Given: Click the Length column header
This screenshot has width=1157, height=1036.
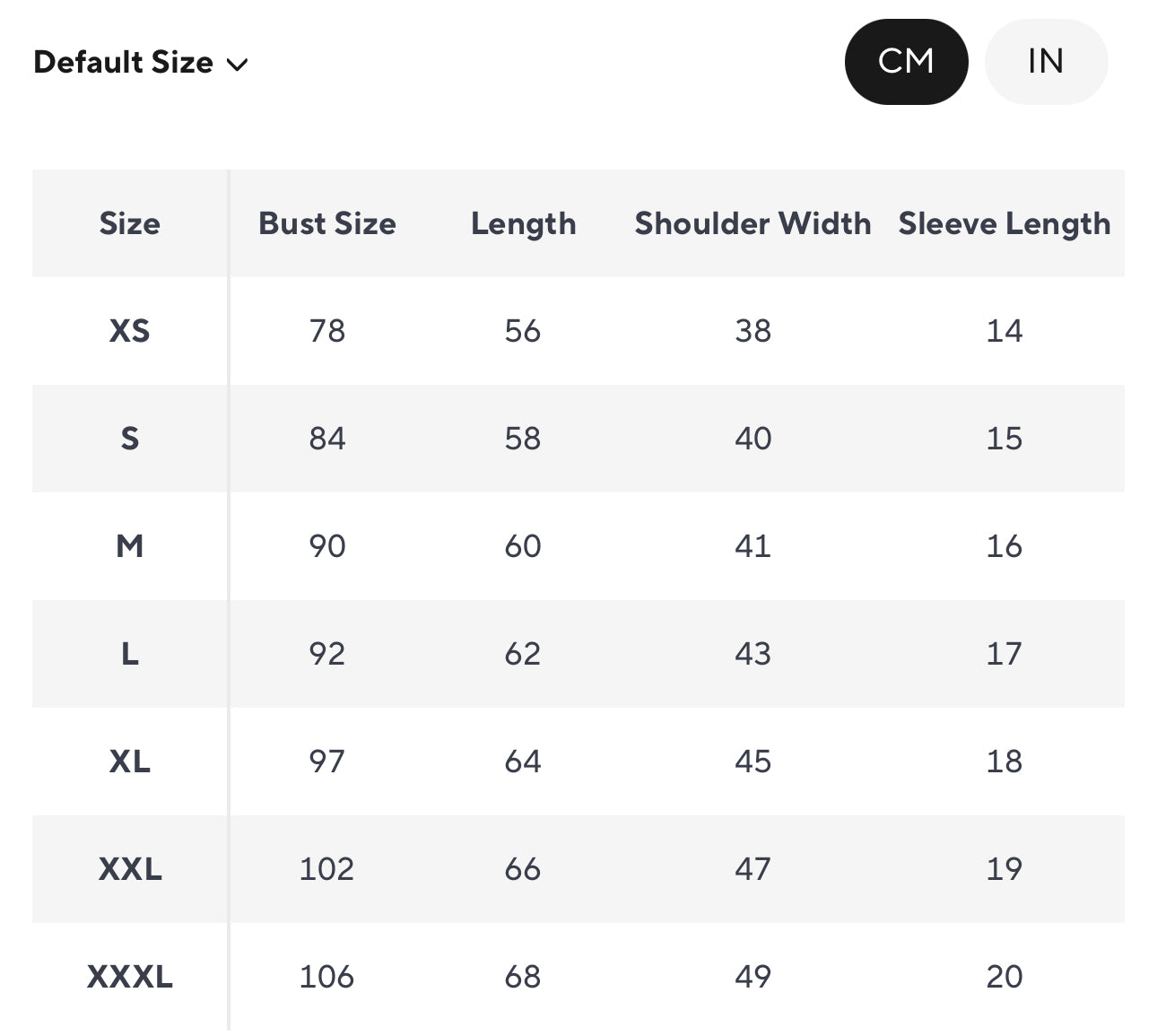Looking at the screenshot, I should click(524, 224).
